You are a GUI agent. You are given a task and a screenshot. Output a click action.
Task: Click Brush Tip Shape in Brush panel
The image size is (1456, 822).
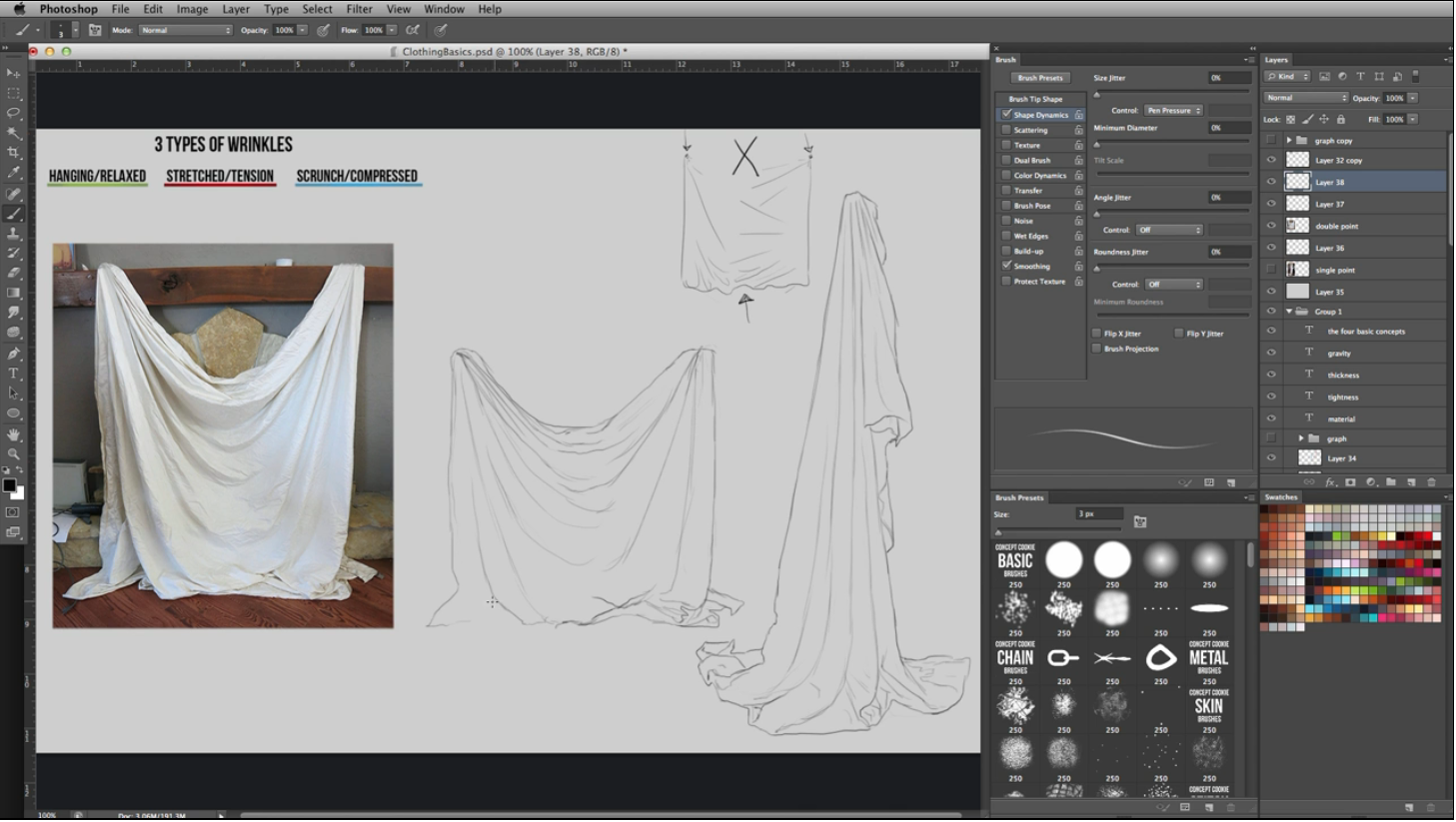click(1035, 99)
